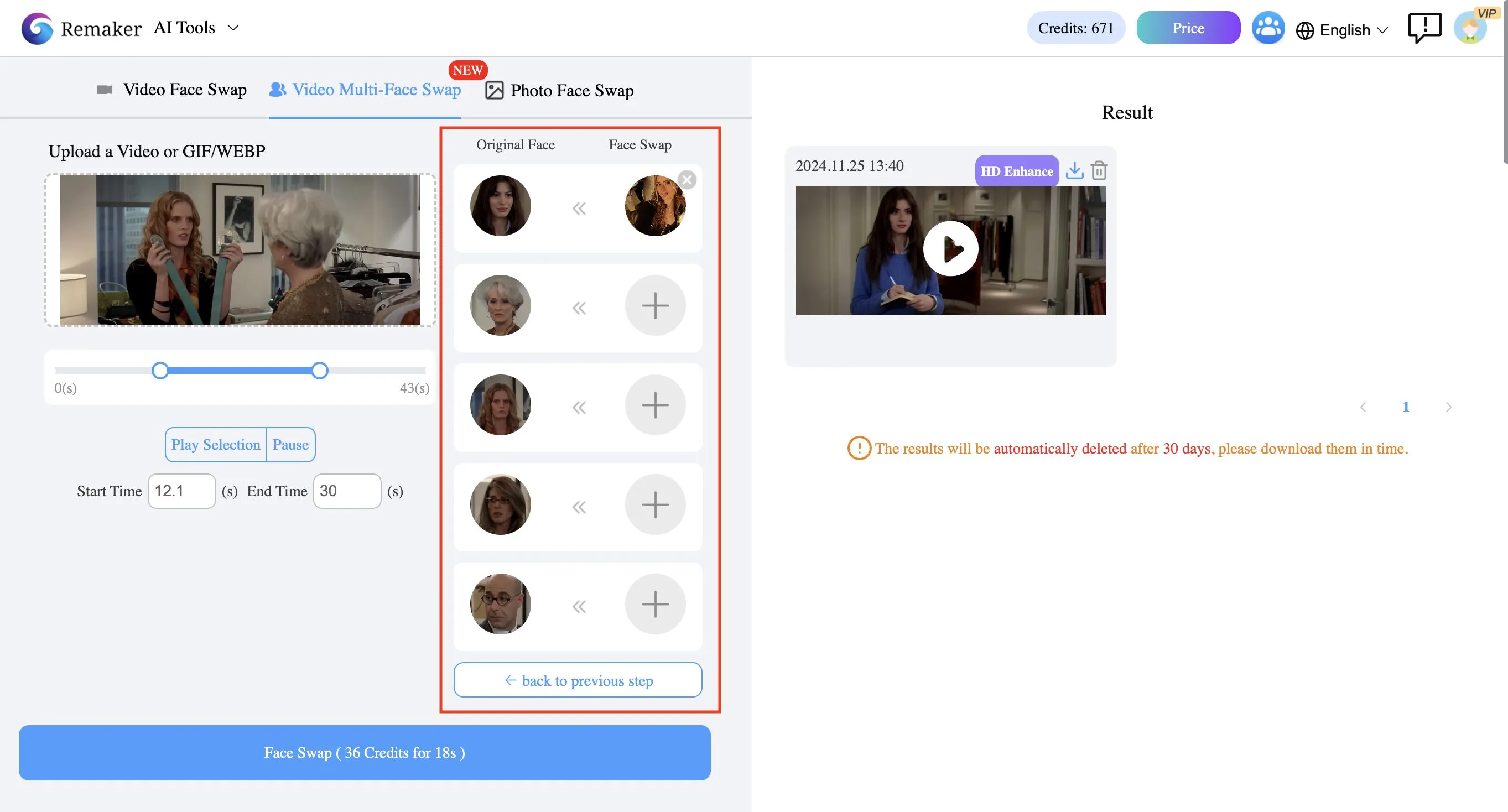Switch to Video Face Swap tab
The height and width of the screenshot is (812, 1508).
tap(171, 90)
